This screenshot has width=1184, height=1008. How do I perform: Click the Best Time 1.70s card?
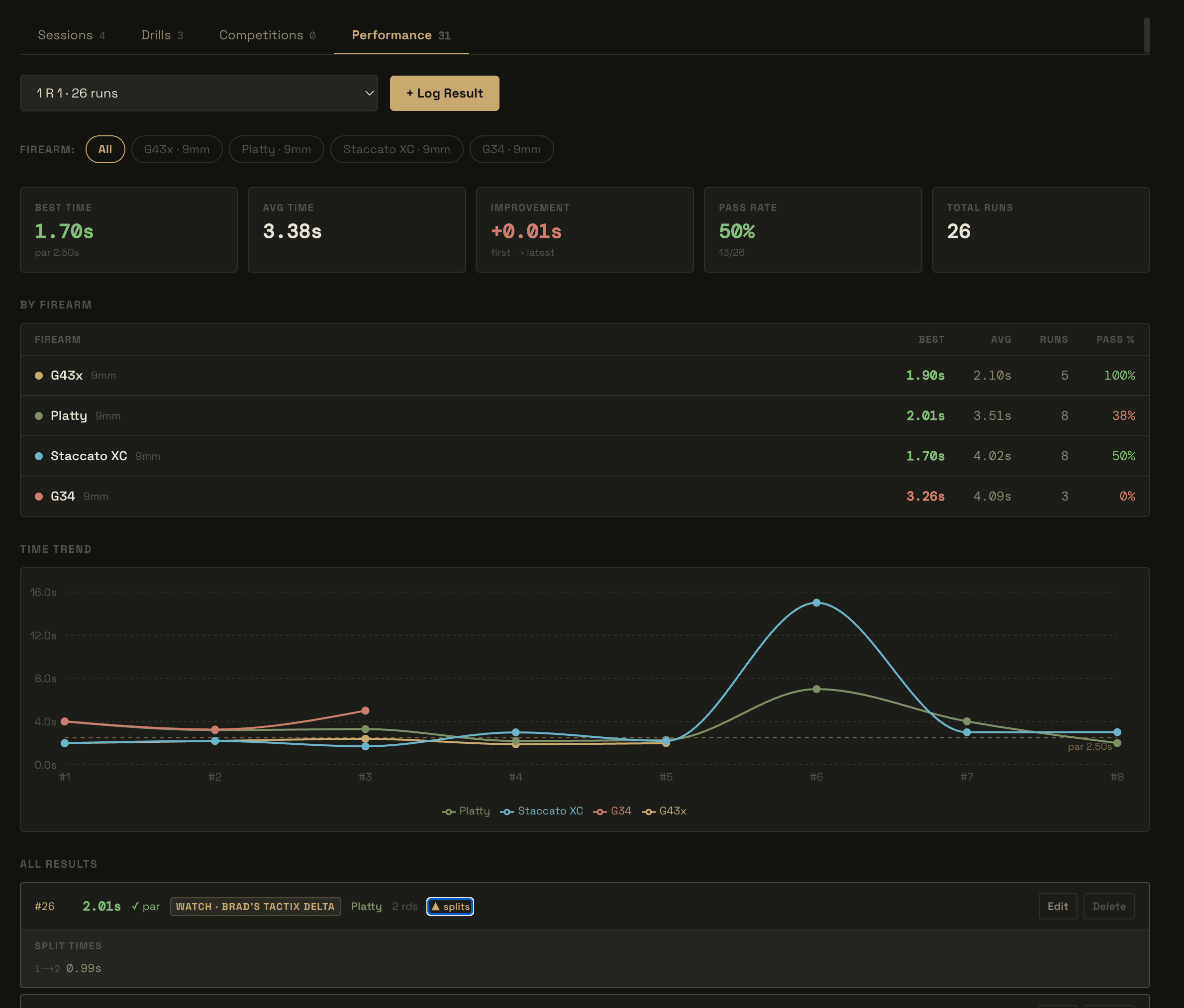[128, 230]
